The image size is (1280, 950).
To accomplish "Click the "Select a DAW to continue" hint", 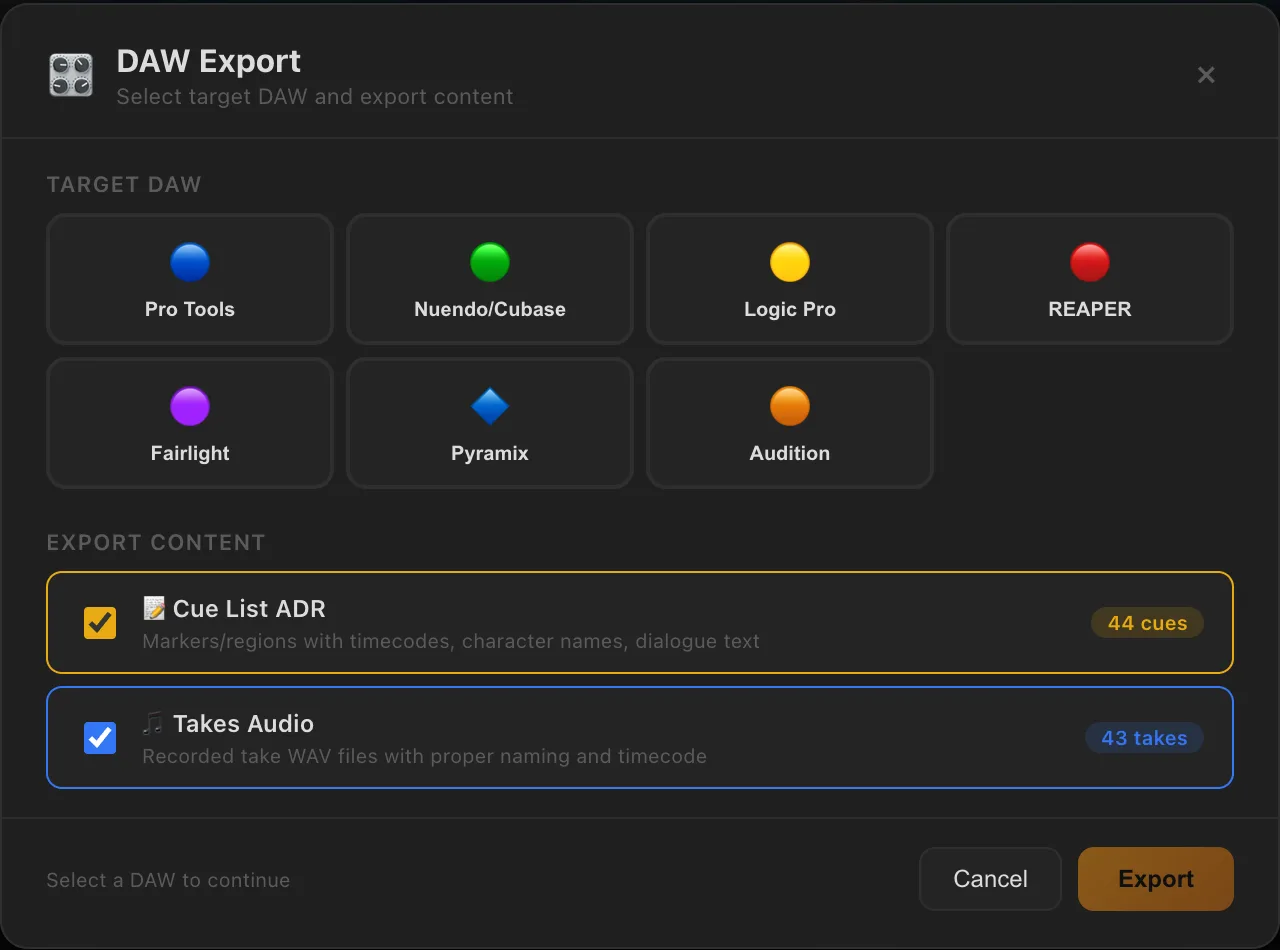I will [x=168, y=880].
